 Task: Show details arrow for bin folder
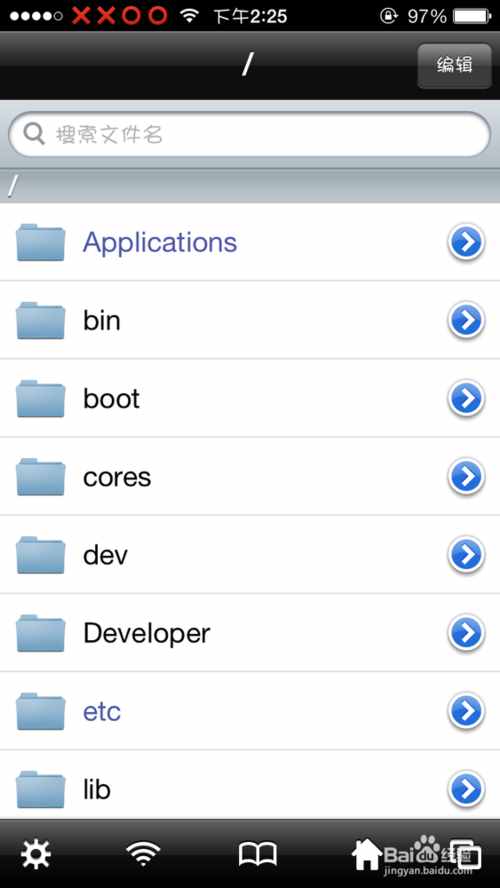pyautogui.click(x=466, y=321)
